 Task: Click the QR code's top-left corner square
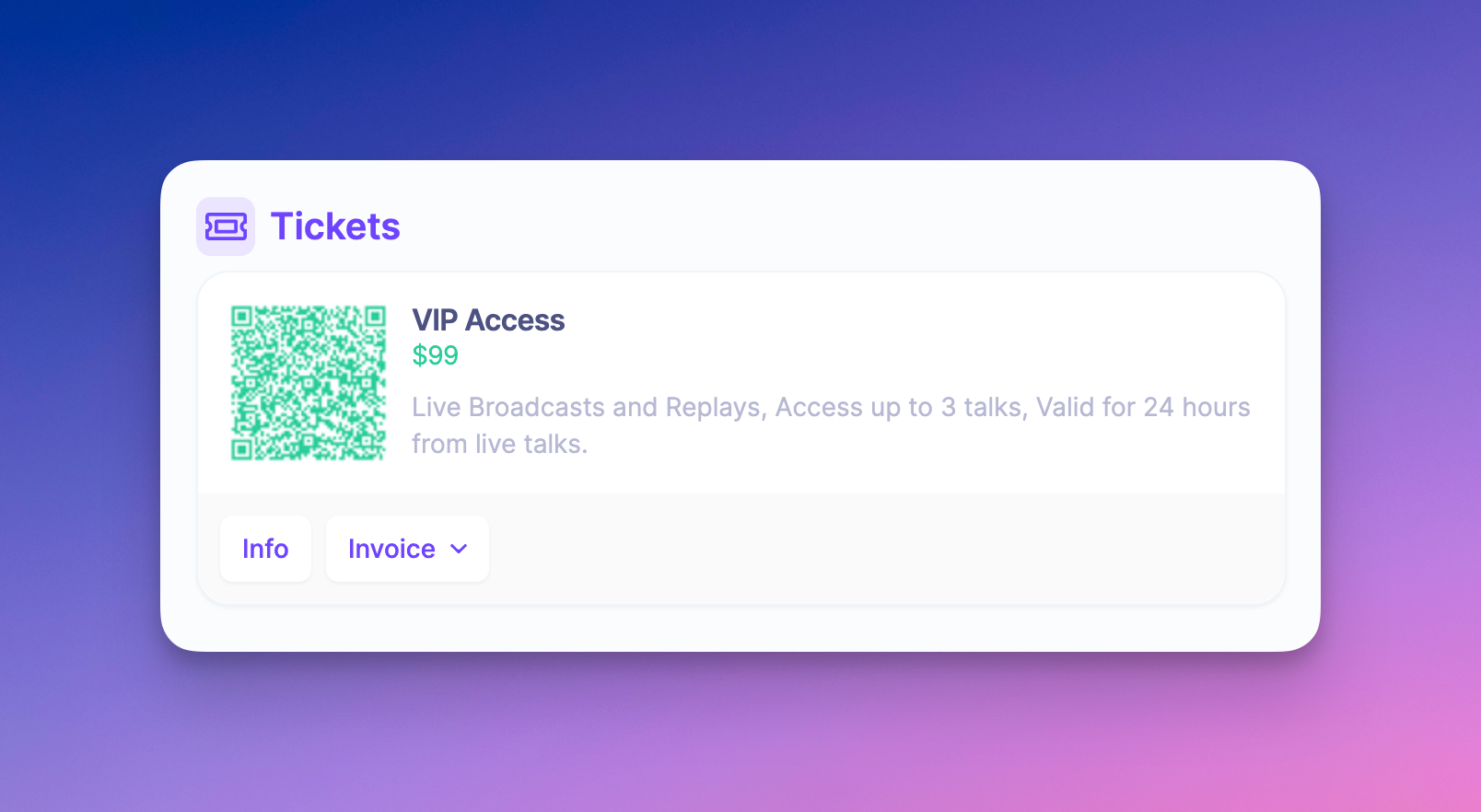(x=241, y=317)
